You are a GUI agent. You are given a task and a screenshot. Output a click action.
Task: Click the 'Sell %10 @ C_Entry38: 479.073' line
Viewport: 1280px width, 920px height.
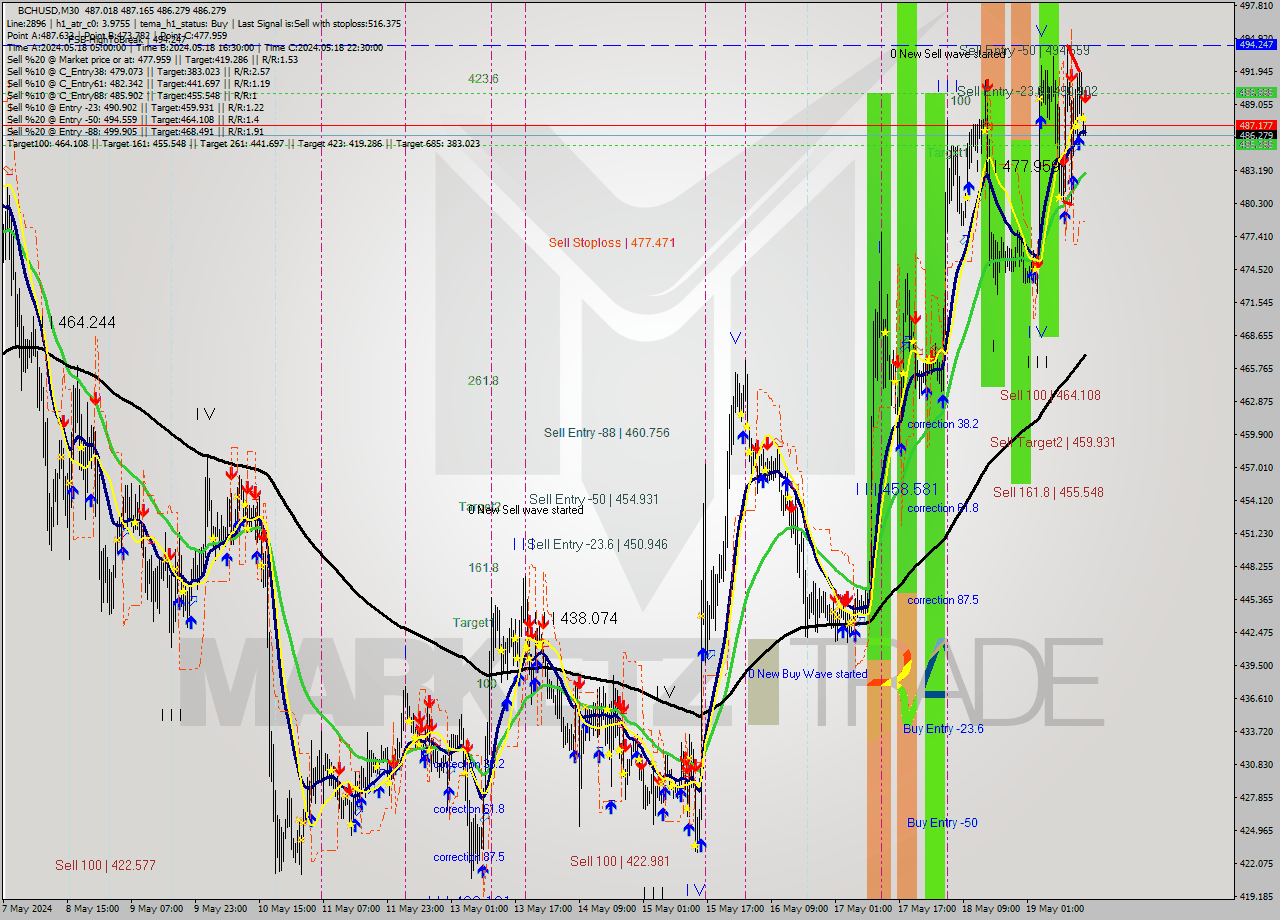[x=138, y=71]
